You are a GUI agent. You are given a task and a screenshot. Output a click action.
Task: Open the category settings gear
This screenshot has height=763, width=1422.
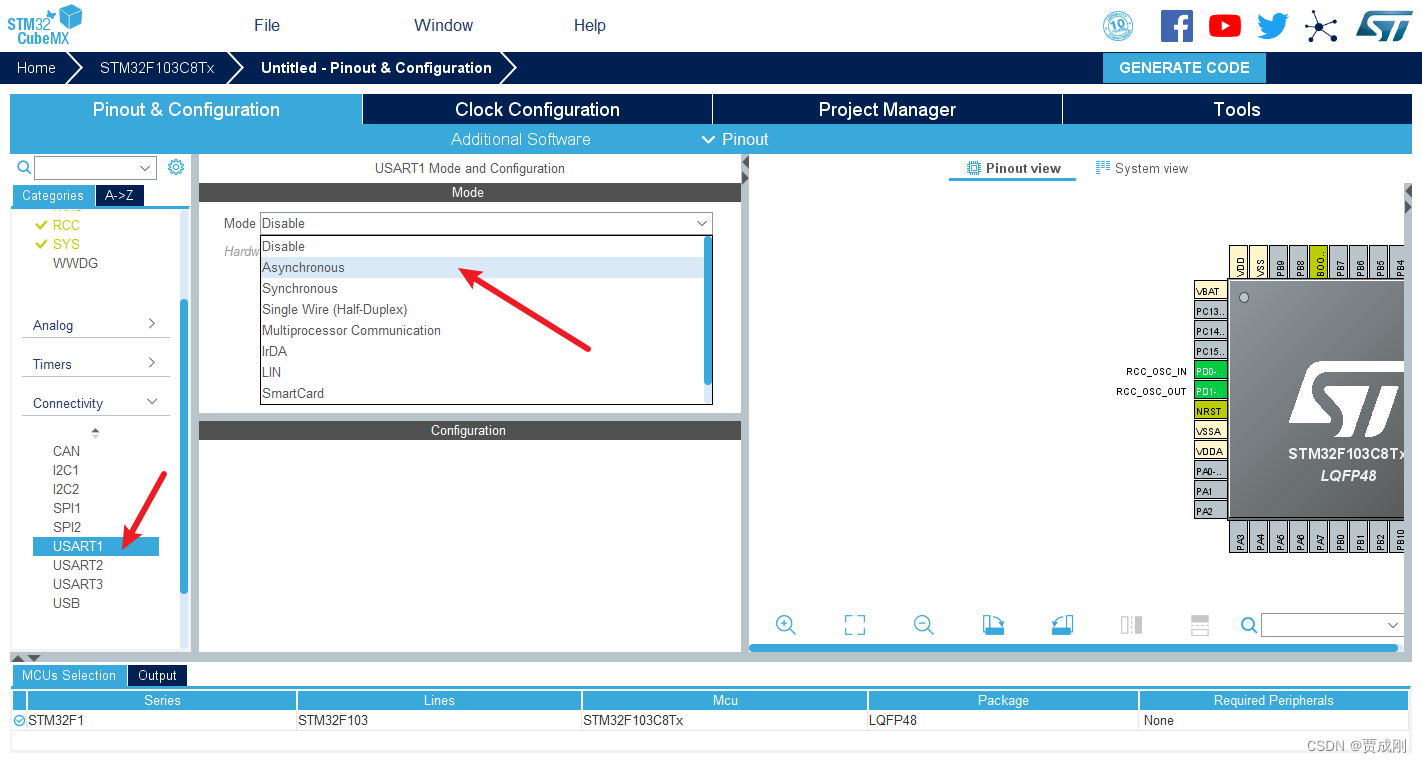pyautogui.click(x=176, y=167)
